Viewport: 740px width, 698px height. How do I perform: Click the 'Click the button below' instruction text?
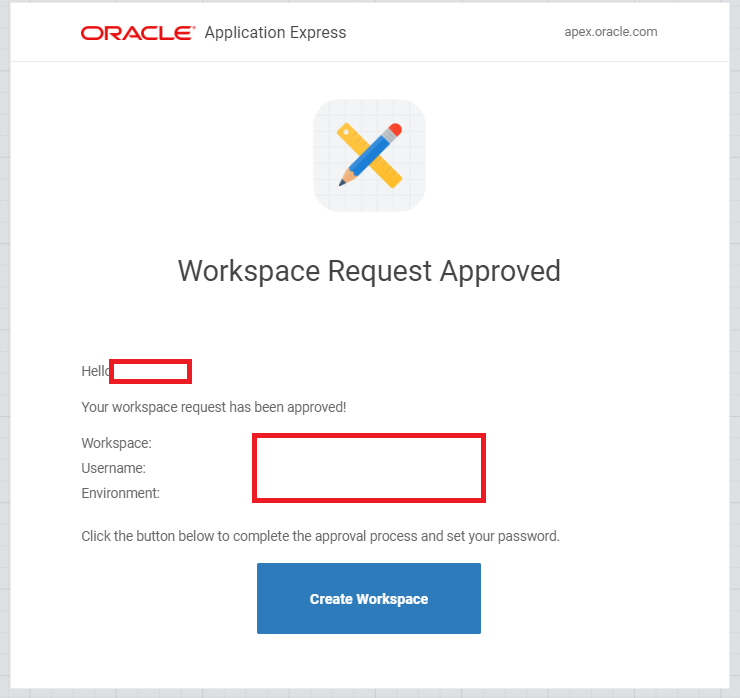(320, 536)
